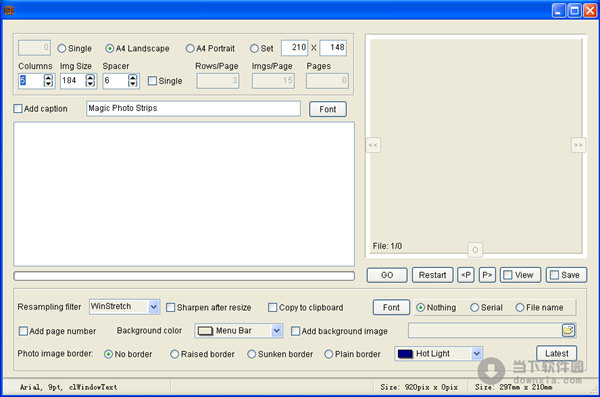Click the Hot Light dark blue swatch
This screenshot has height=397, width=600.
coord(405,354)
